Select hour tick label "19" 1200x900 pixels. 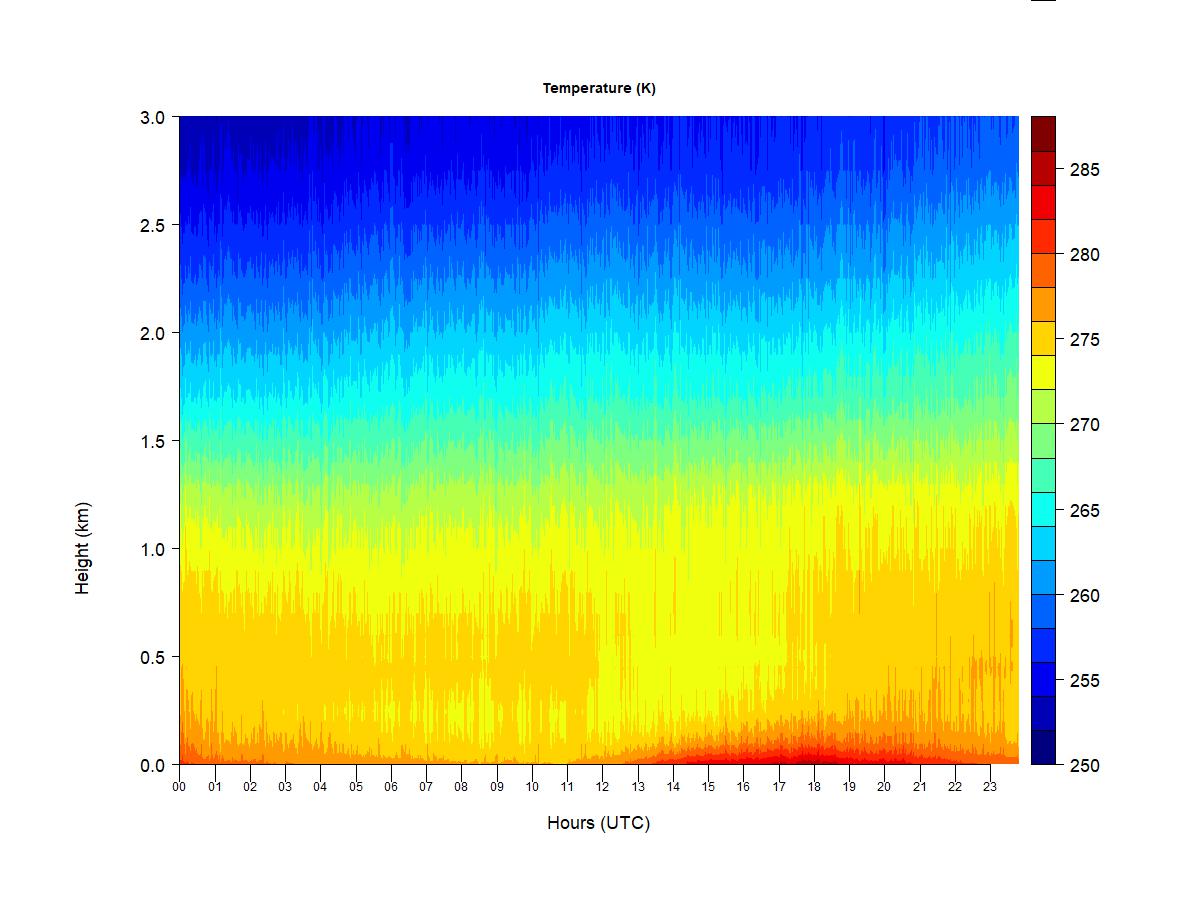click(849, 786)
